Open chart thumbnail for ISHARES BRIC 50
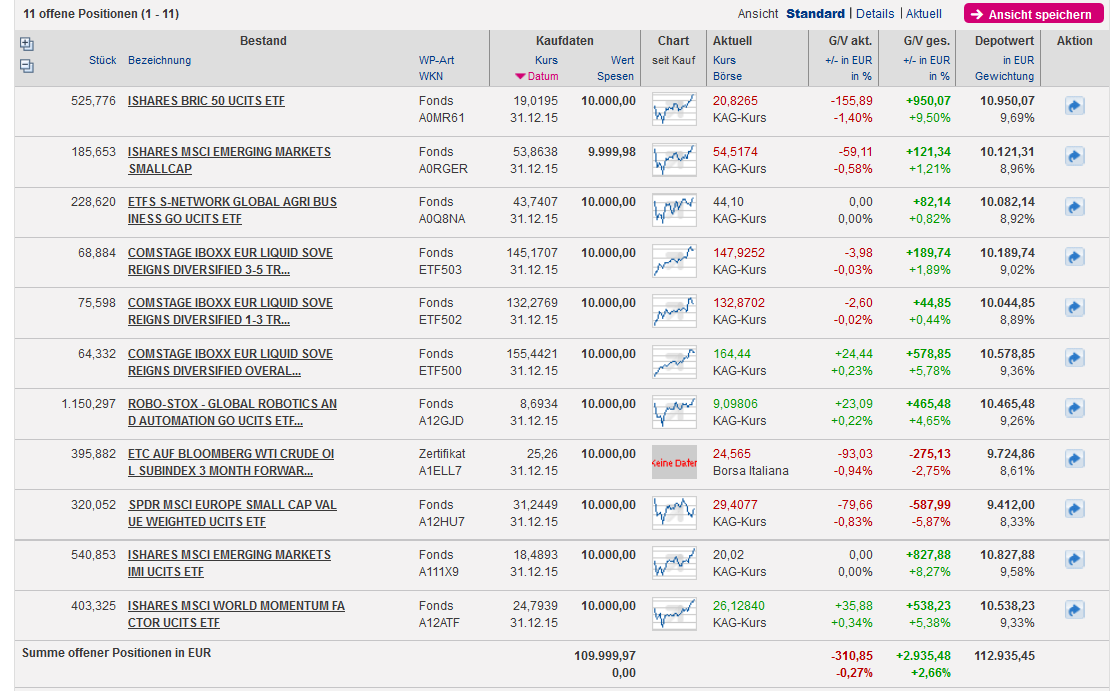This screenshot has width=1110, height=691. (673, 108)
